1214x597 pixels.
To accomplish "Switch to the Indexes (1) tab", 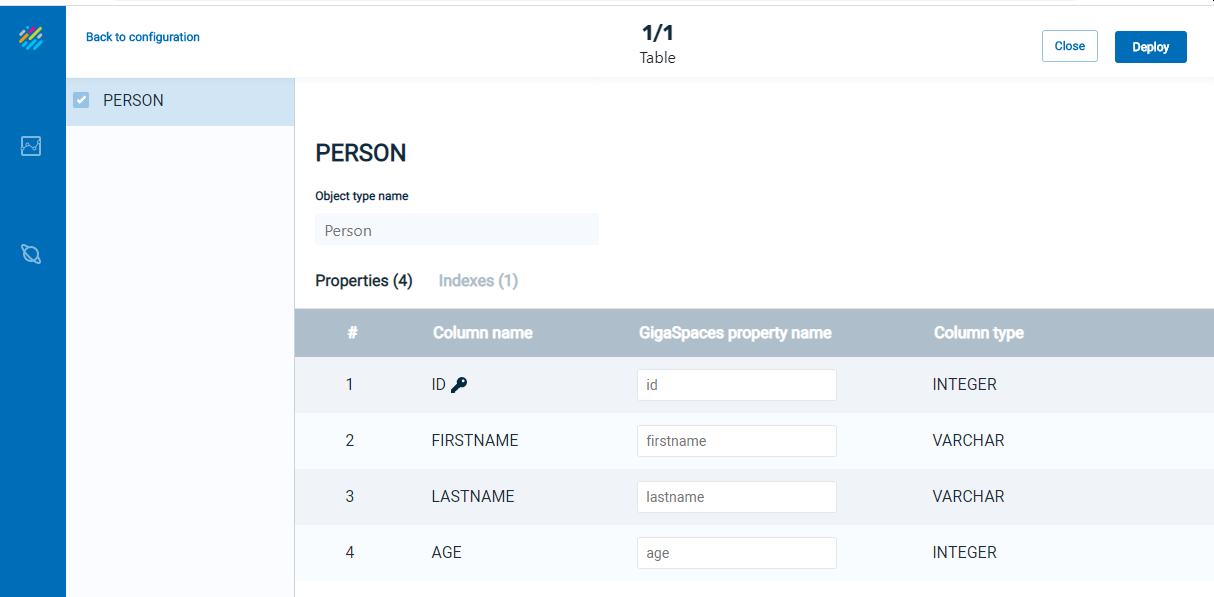I will pyautogui.click(x=478, y=281).
